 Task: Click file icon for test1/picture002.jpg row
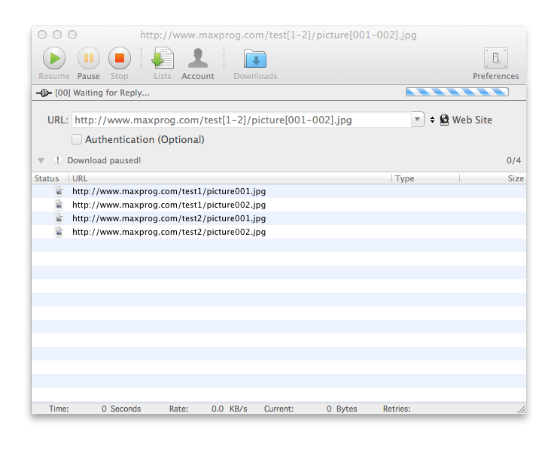(59, 205)
